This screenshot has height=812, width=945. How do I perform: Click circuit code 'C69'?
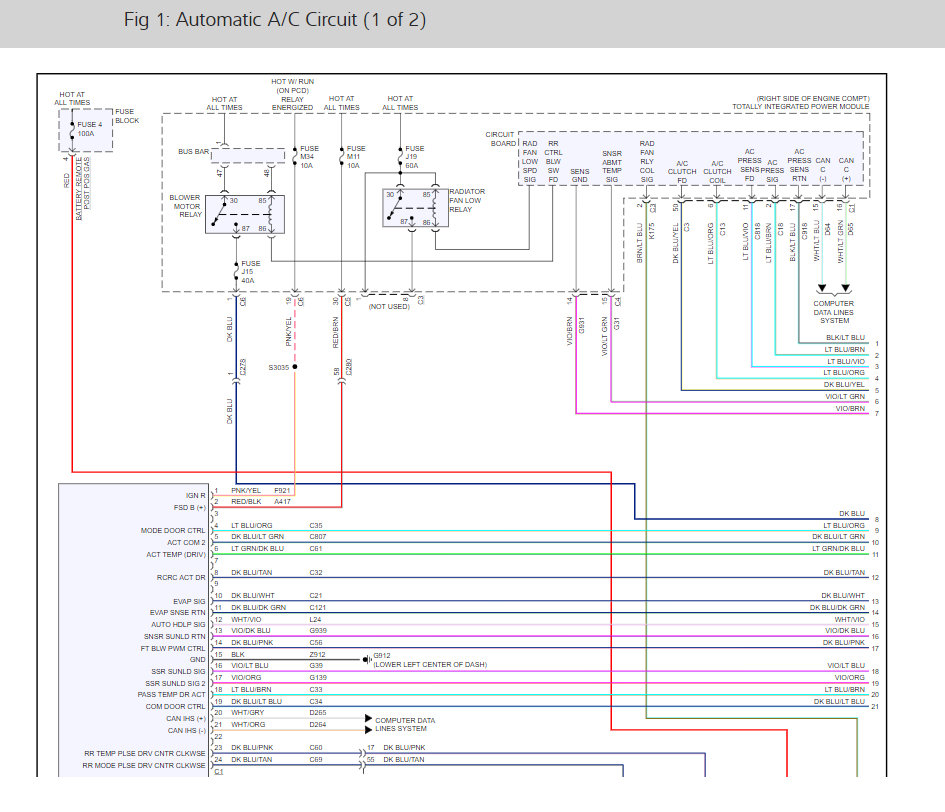(316, 760)
